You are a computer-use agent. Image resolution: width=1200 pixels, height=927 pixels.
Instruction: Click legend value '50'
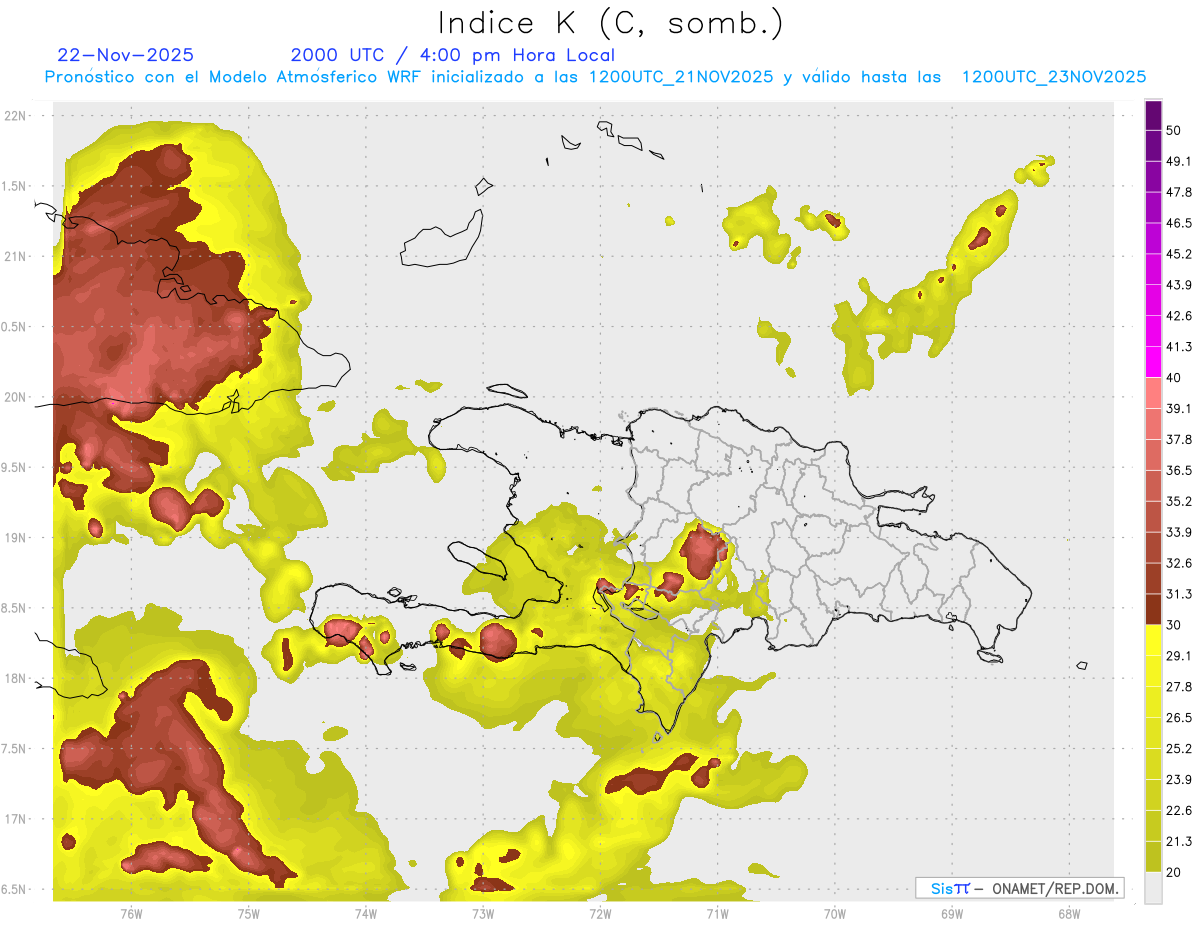pyautogui.click(x=1174, y=131)
